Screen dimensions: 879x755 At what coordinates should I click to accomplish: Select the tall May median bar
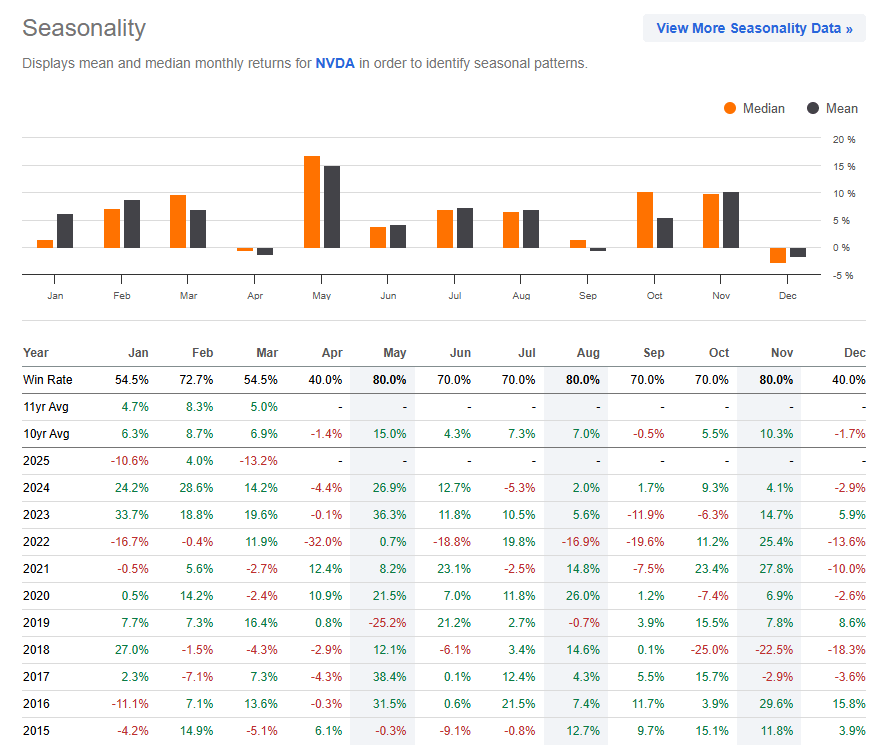click(310, 200)
